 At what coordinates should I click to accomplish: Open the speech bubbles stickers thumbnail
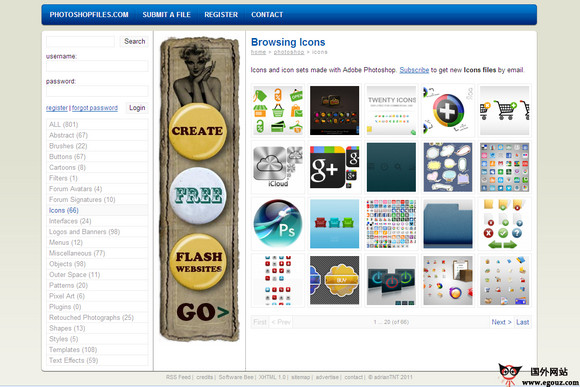448,167
